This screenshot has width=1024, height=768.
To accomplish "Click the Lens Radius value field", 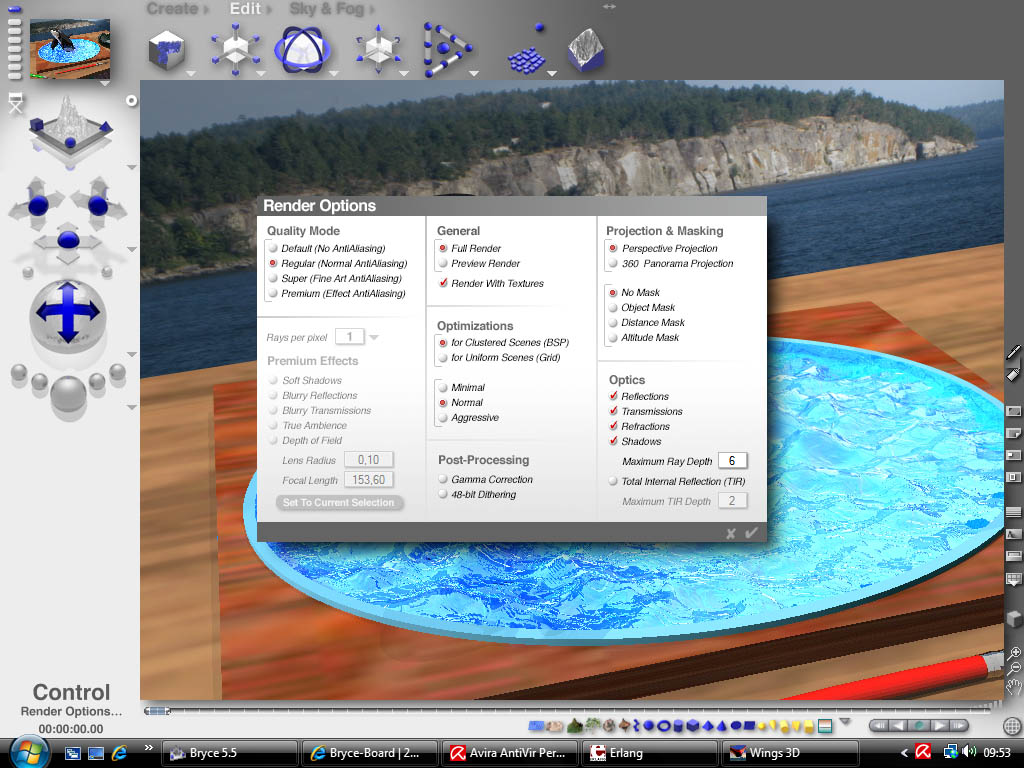I will coord(368,460).
